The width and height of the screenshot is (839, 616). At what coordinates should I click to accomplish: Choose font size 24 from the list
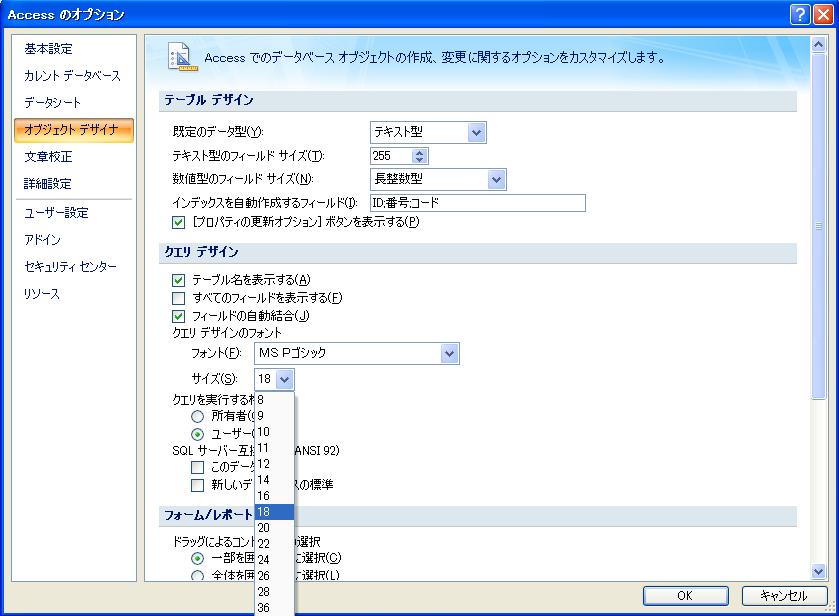point(274,560)
